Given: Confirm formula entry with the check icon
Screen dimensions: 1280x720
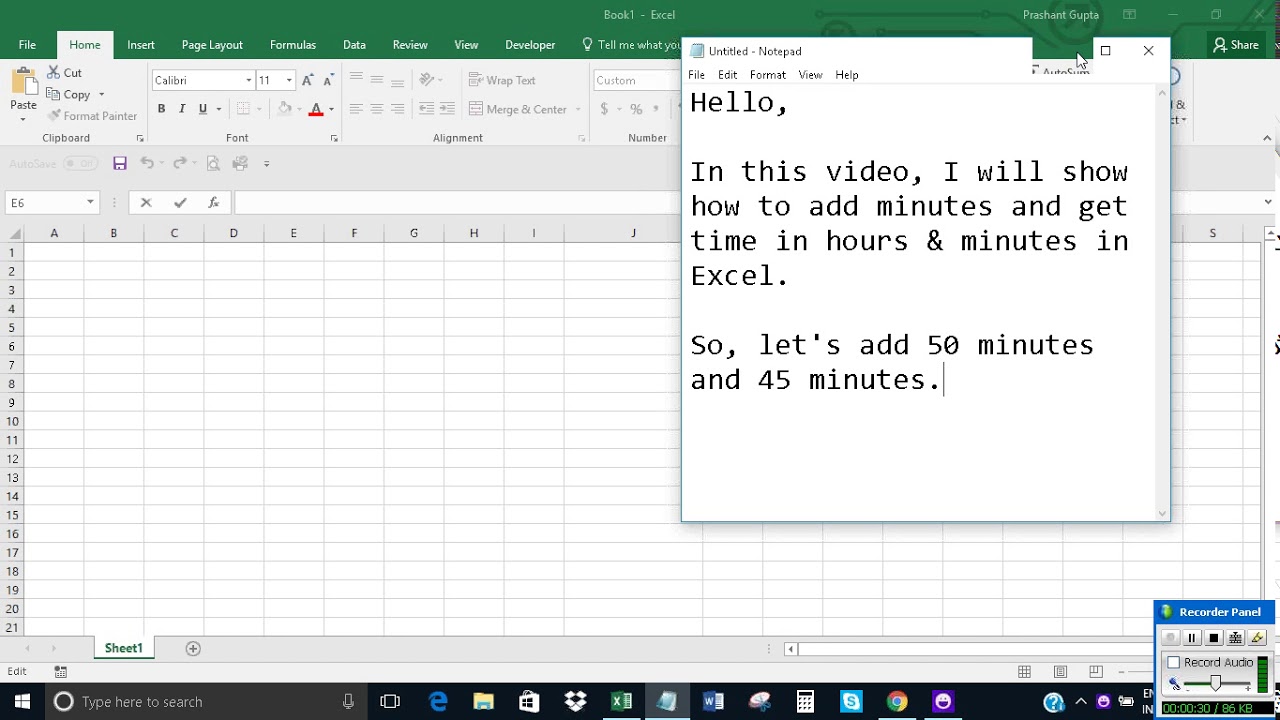Looking at the screenshot, I should 180,202.
